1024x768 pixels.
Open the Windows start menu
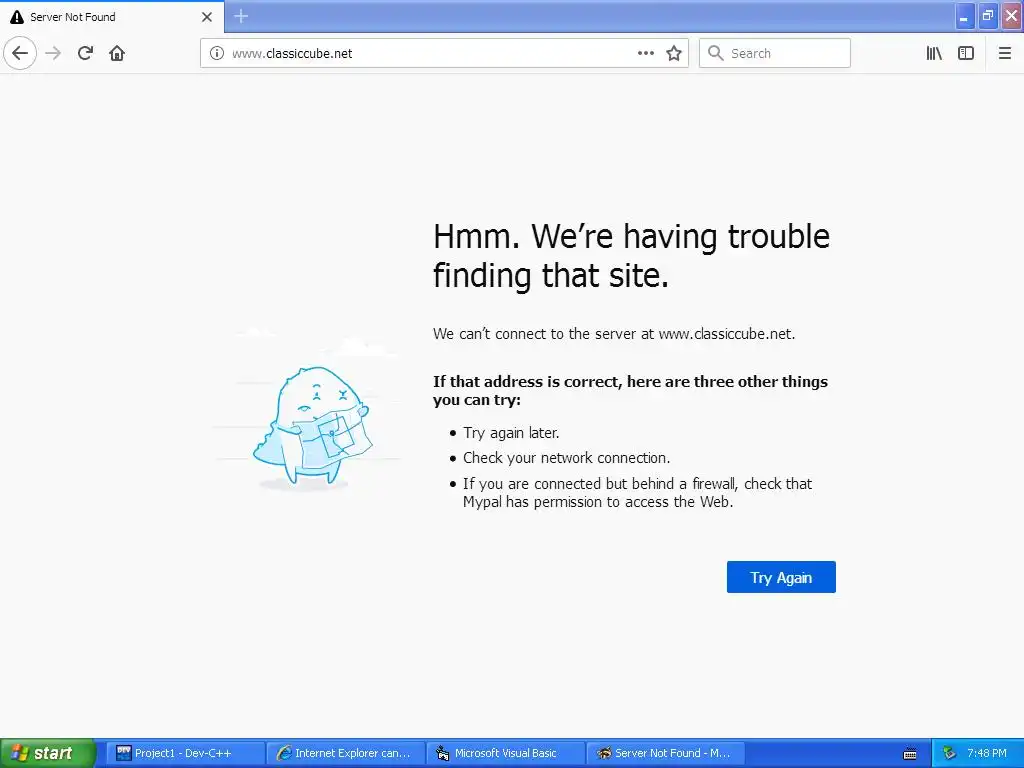[48, 753]
